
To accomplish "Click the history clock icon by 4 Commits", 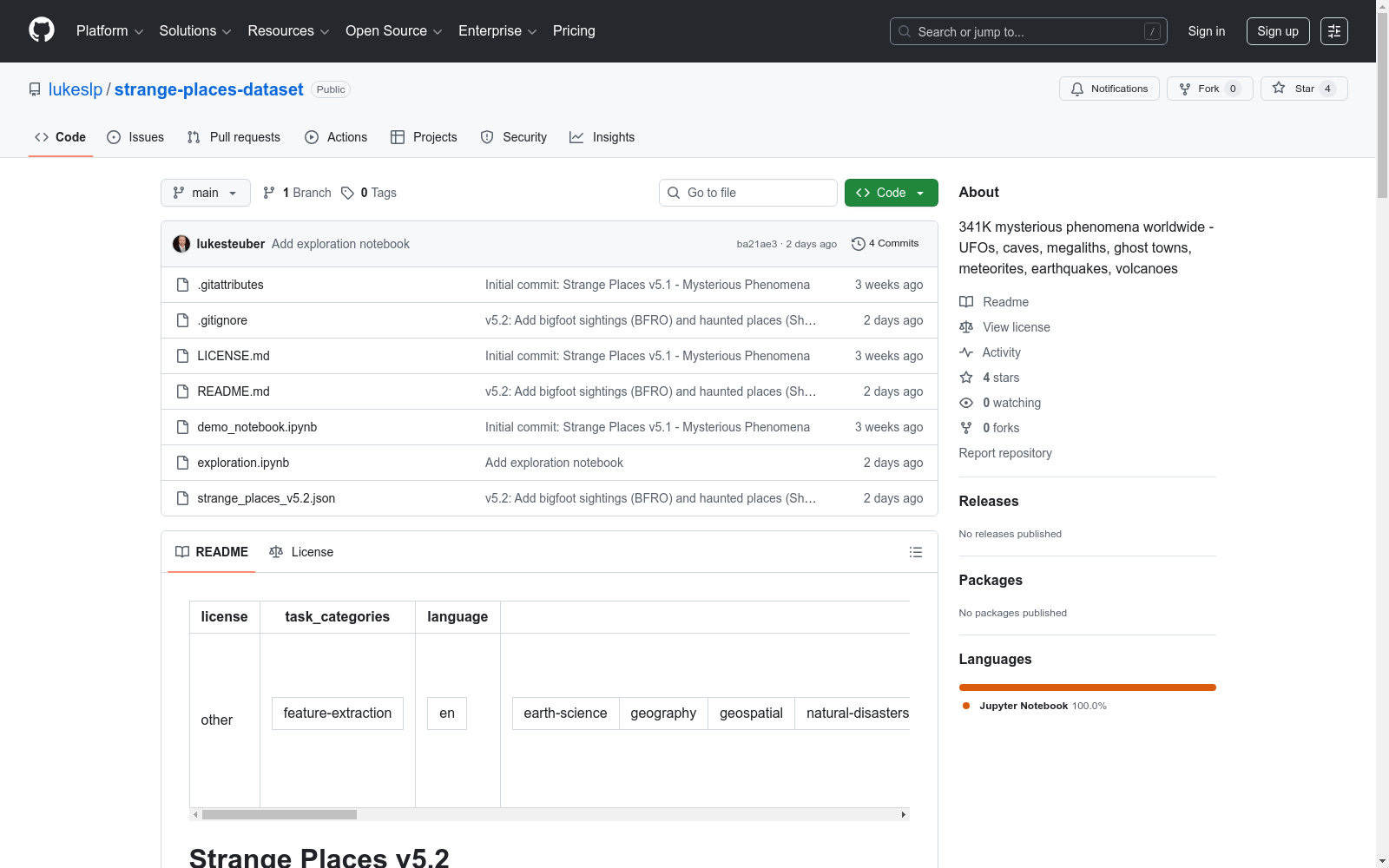I will coord(859,244).
